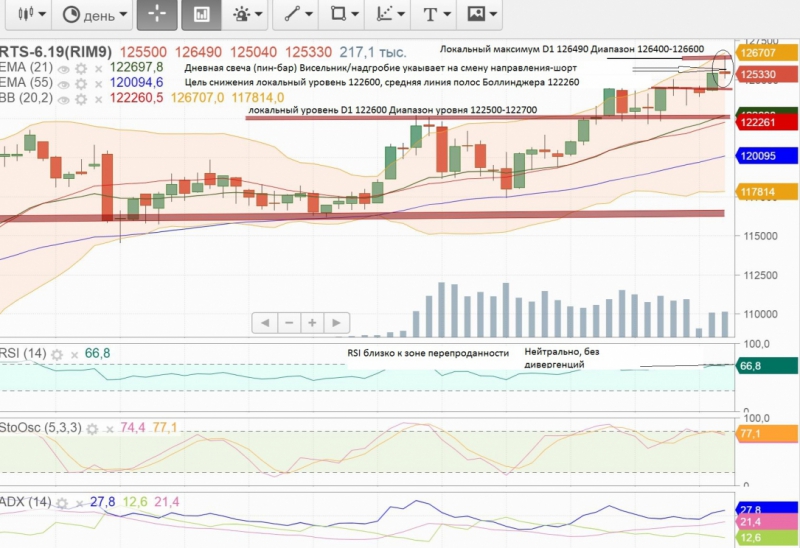Remove the ADX (14) indicator
The width and height of the screenshot is (800, 548).
(80, 504)
